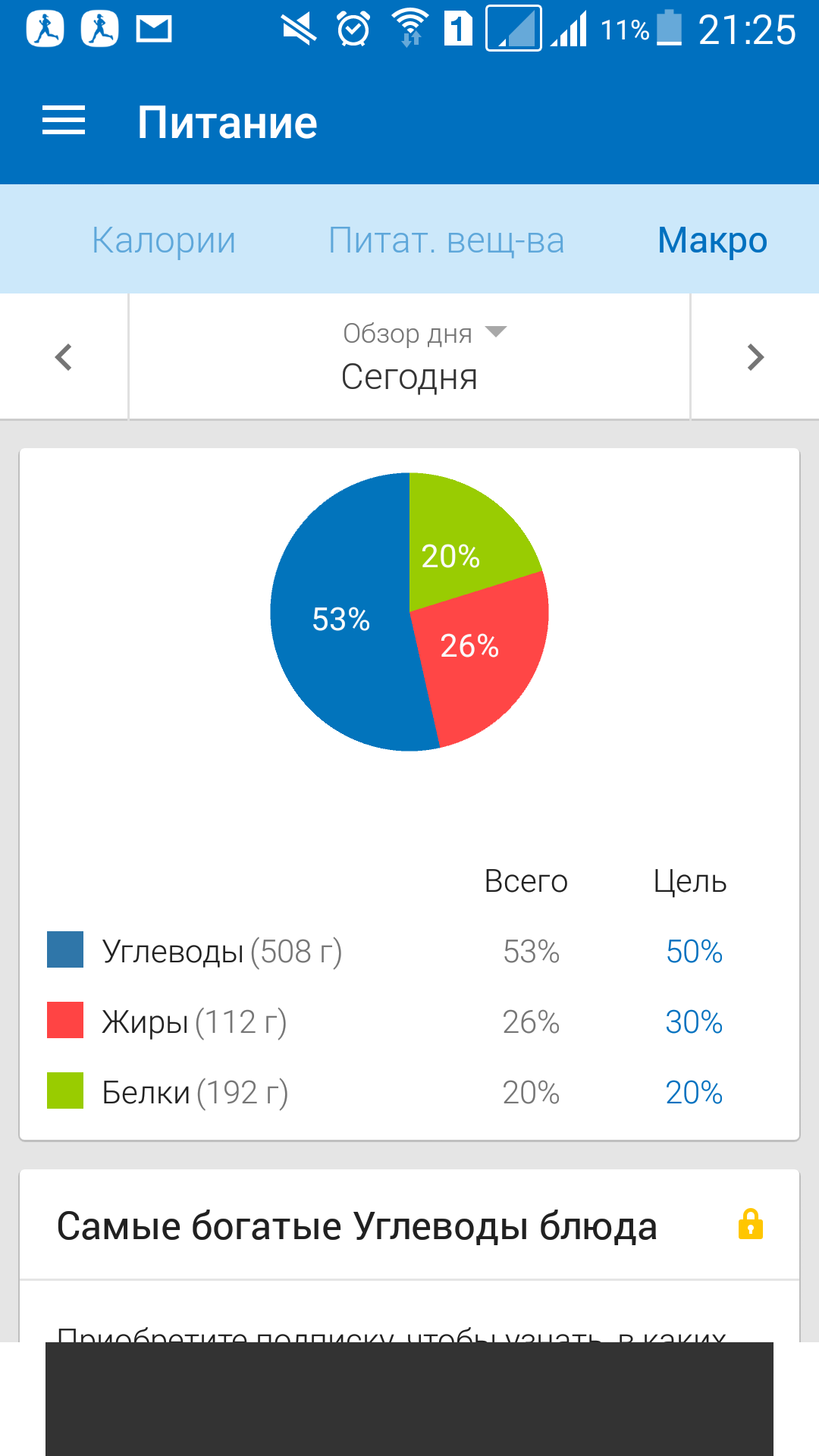This screenshot has width=819, height=1456.
Task: Tap the 30% fats goal link
Action: (x=694, y=1021)
